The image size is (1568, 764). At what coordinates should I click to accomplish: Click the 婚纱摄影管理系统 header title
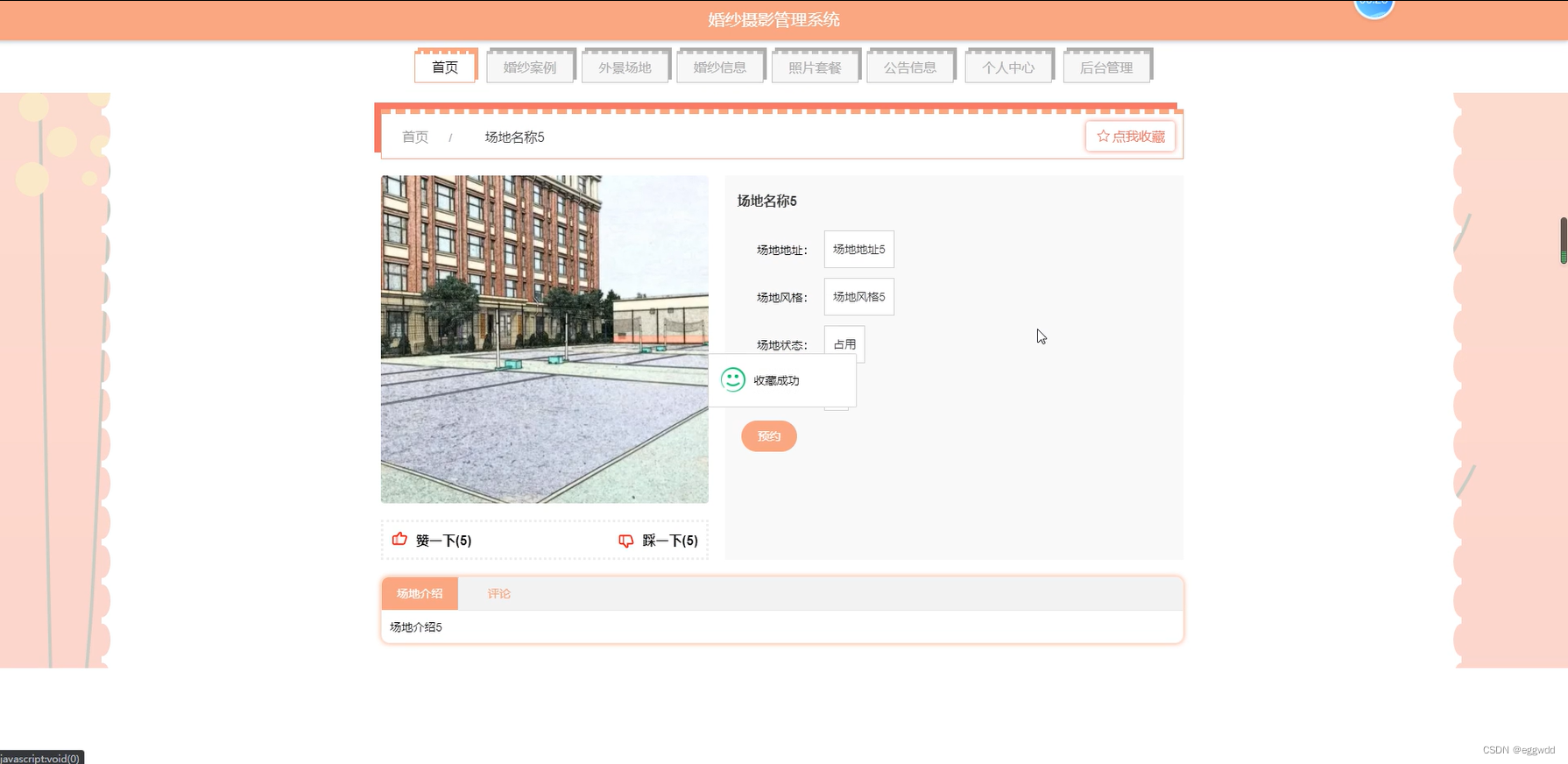click(x=774, y=19)
